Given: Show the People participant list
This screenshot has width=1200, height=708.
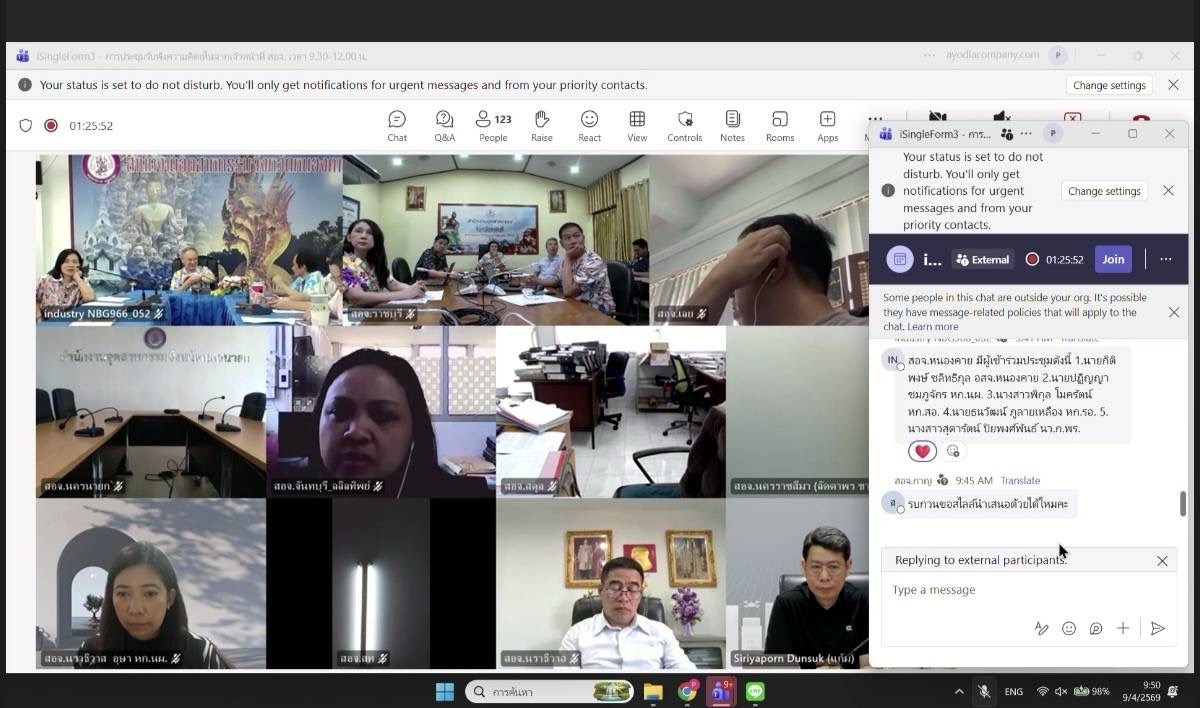Looking at the screenshot, I should coord(492,126).
